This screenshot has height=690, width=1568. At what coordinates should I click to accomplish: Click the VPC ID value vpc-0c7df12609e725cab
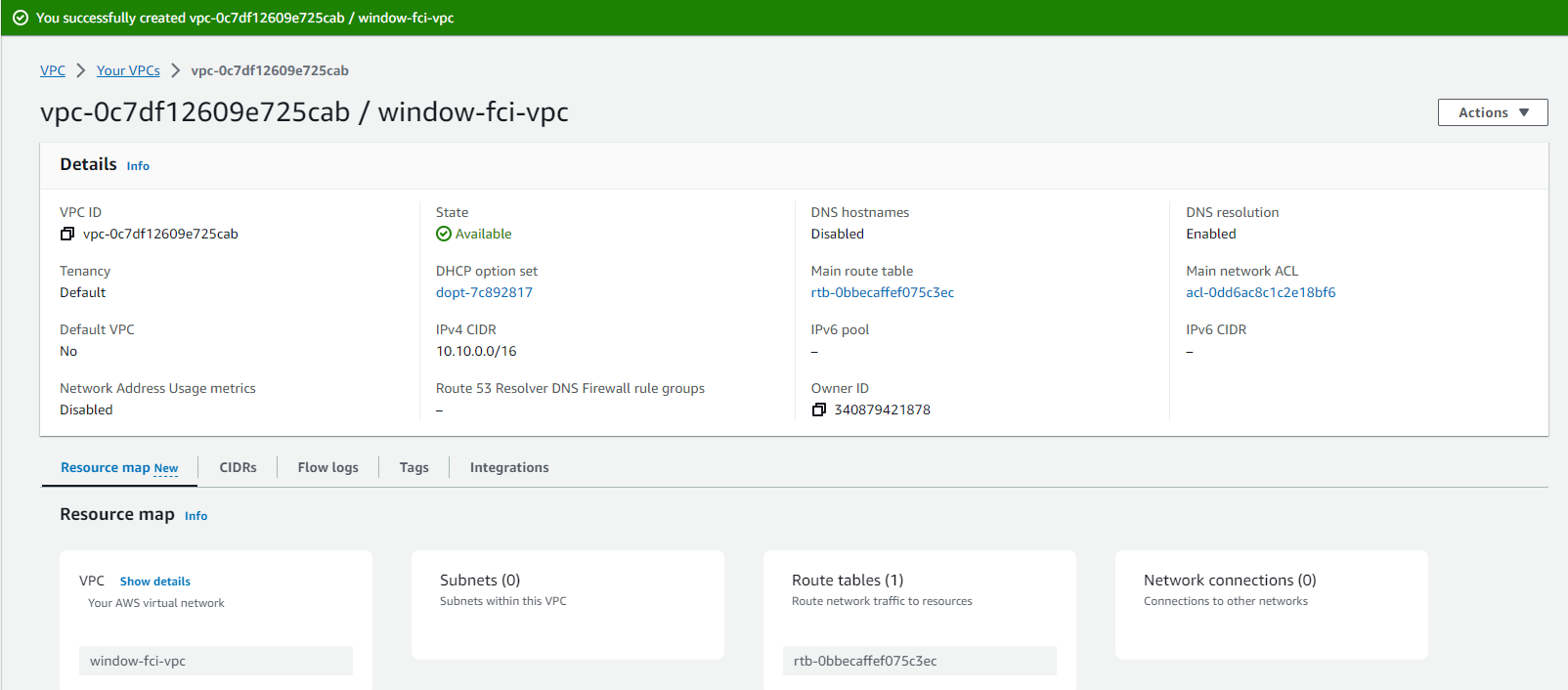[x=161, y=234]
